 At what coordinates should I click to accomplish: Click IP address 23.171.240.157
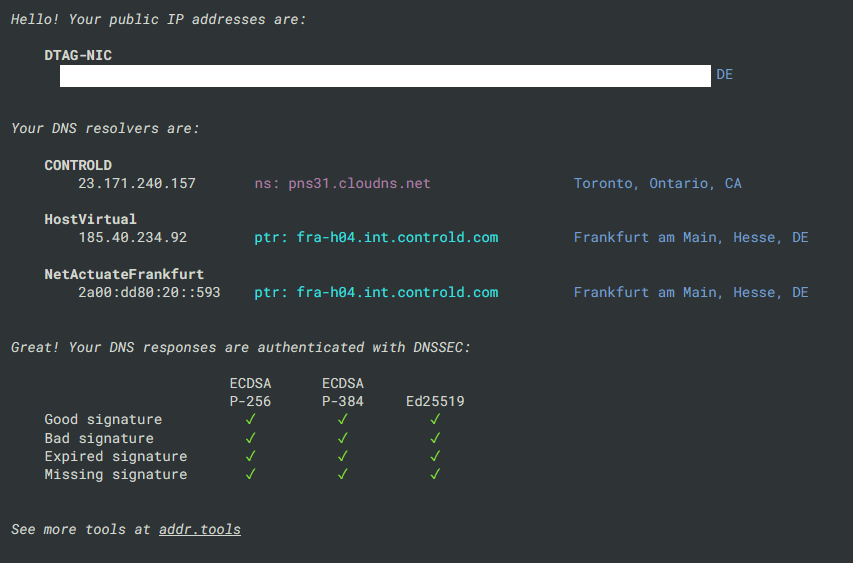tap(137, 183)
